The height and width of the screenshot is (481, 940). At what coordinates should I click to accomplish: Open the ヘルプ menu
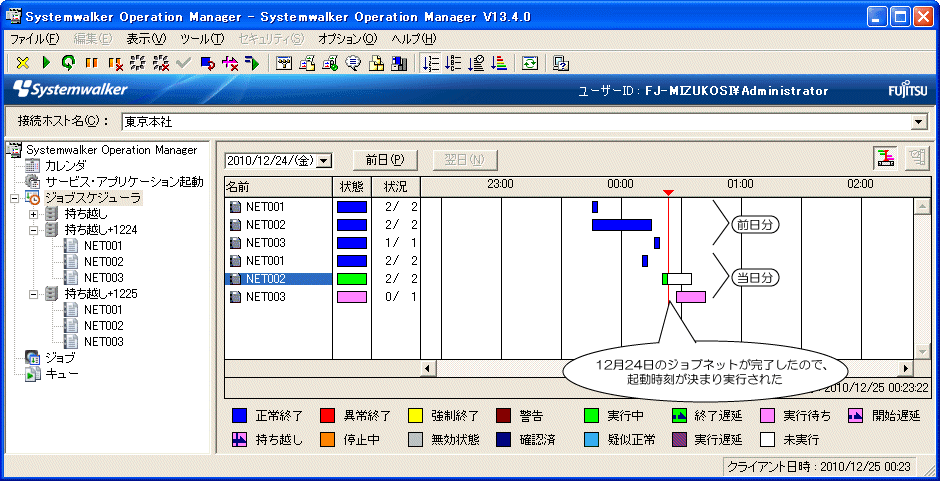(414, 39)
